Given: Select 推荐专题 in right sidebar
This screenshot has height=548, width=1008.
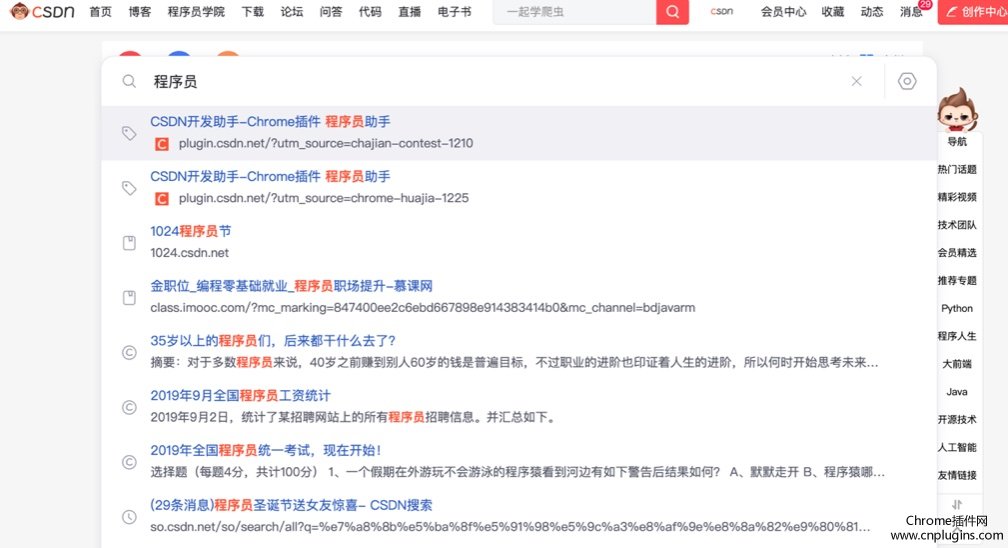Looking at the screenshot, I should tap(957, 280).
